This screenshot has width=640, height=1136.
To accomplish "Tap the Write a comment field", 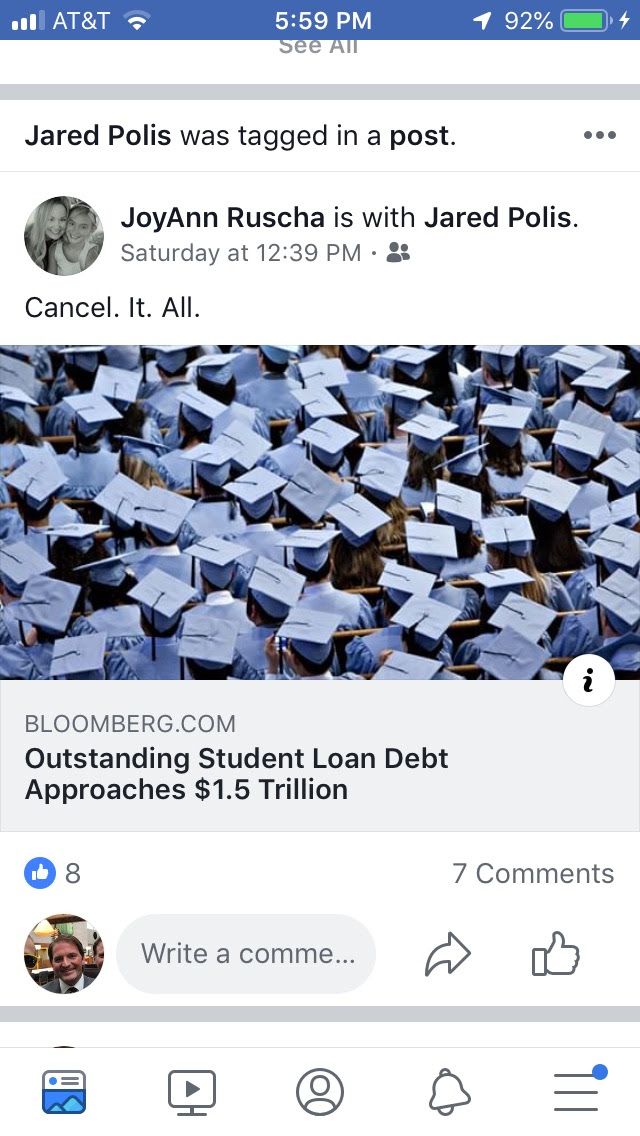I will (x=246, y=954).
